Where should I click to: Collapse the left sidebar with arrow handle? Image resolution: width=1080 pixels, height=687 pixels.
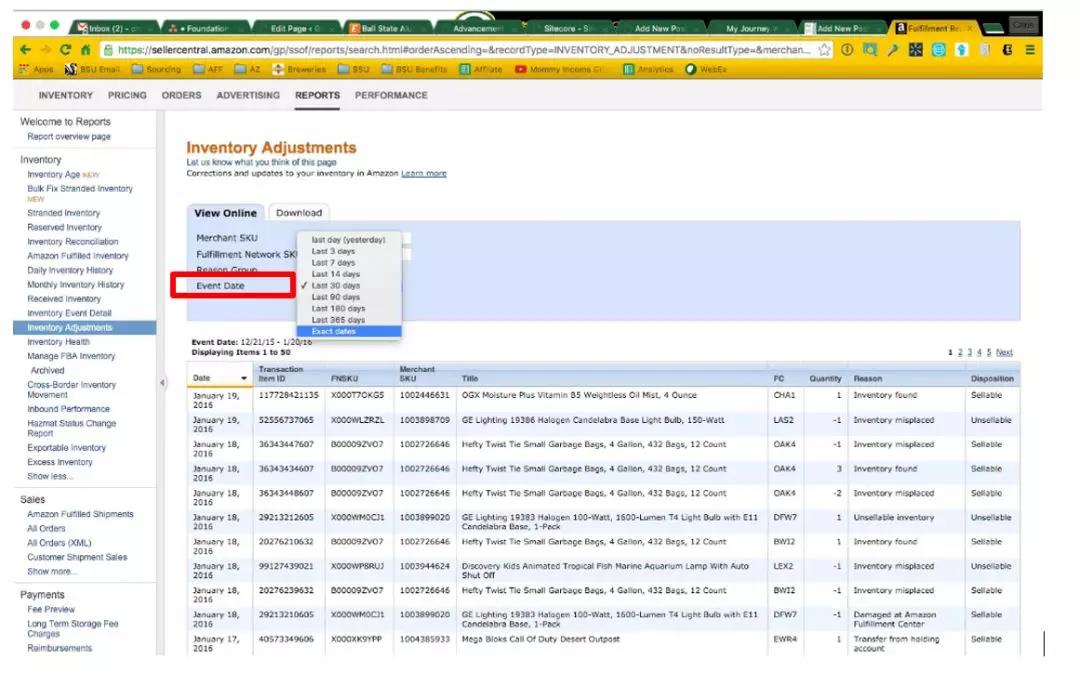(163, 382)
